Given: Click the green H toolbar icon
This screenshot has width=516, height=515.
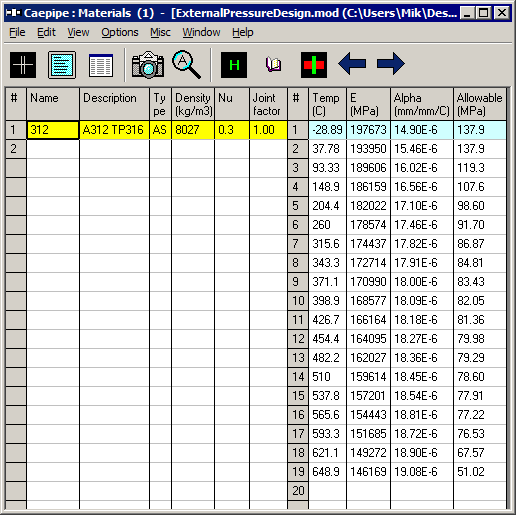Looking at the screenshot, I should click(x=234, y=65).
